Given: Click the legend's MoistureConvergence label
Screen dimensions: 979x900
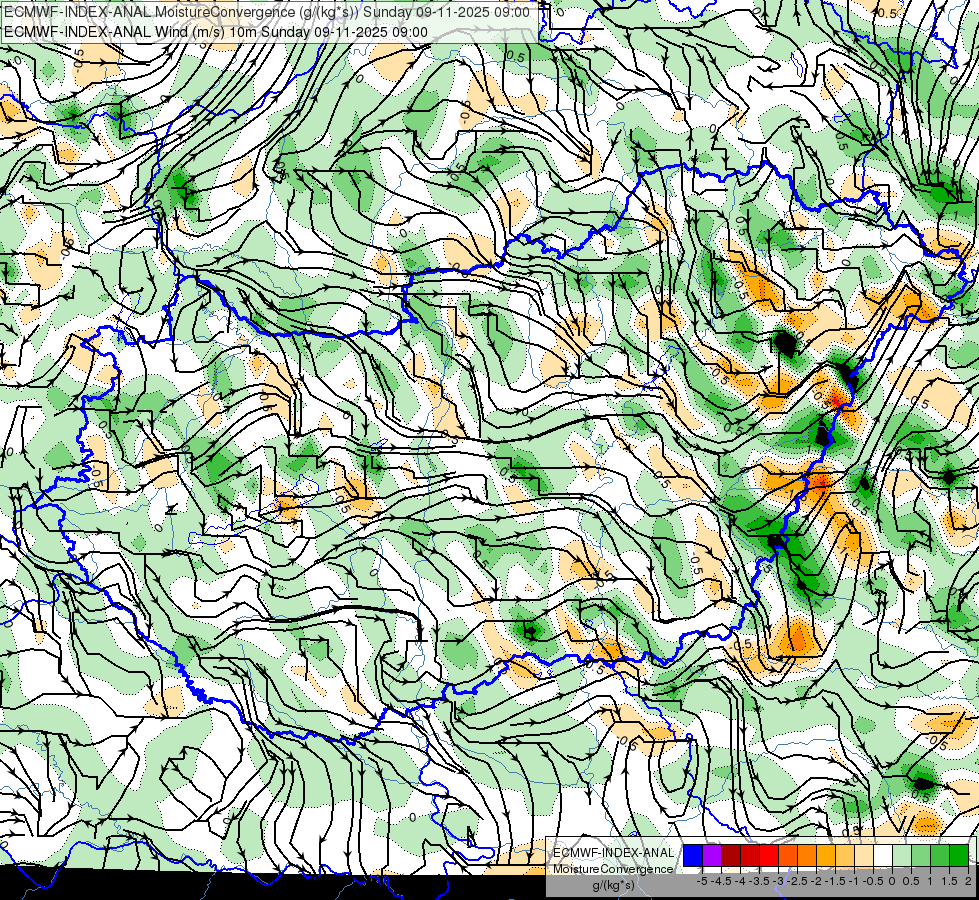Looking at the screenshot, I should [x=613, y=869].
